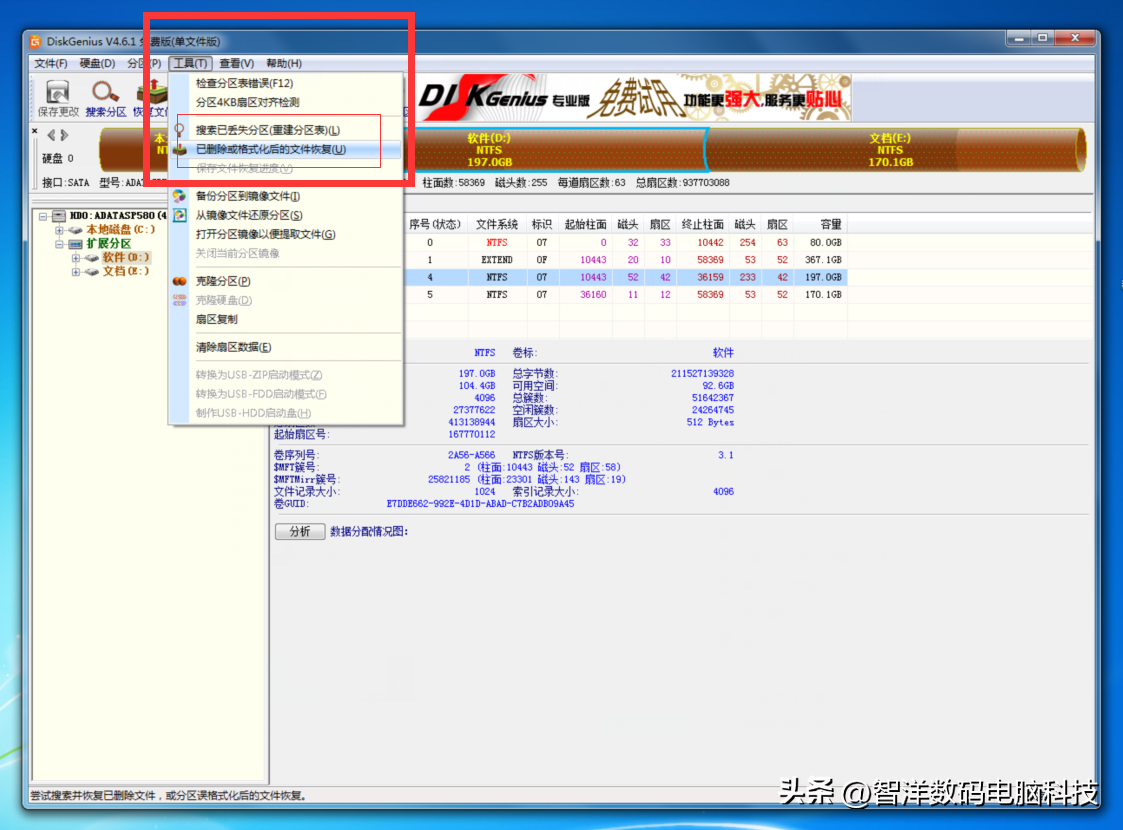This screenshot has height=830, width=1123.
Task: Open the 文件(F) menu
Action: point(51,64)
